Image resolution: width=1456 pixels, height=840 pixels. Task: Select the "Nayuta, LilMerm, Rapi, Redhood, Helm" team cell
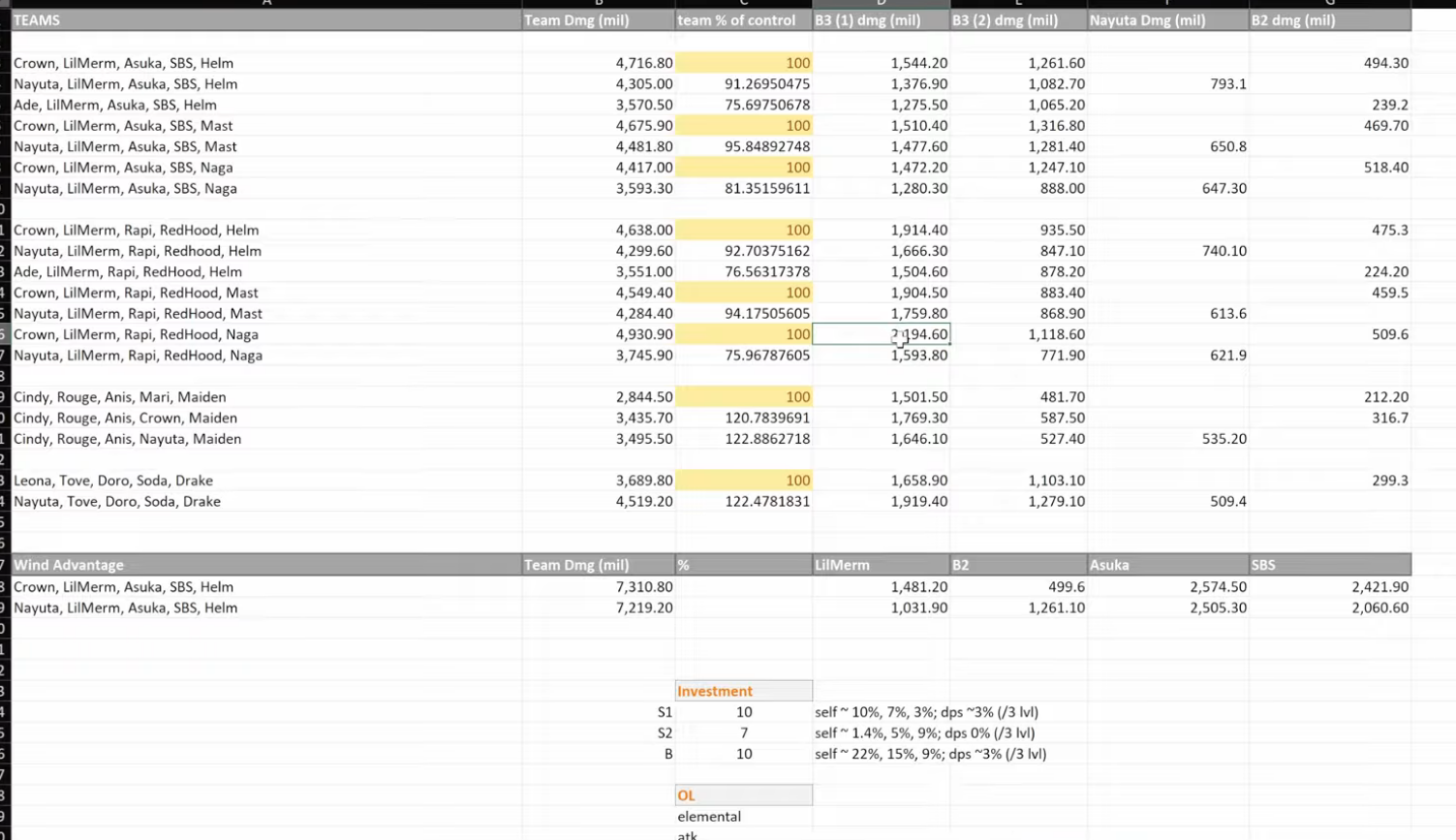[x=266, y=251]
